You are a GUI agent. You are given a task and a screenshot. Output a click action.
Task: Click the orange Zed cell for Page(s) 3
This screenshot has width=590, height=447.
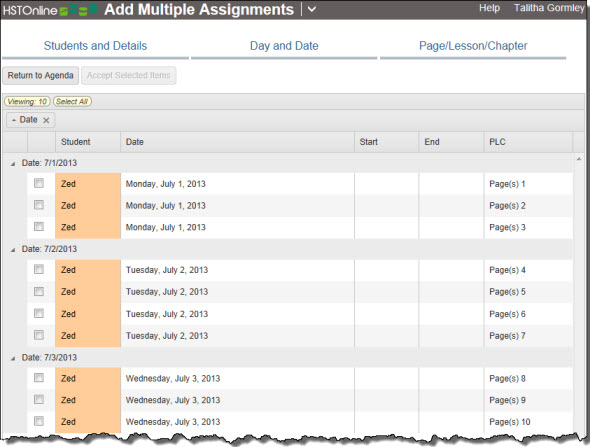pos(88,227)
